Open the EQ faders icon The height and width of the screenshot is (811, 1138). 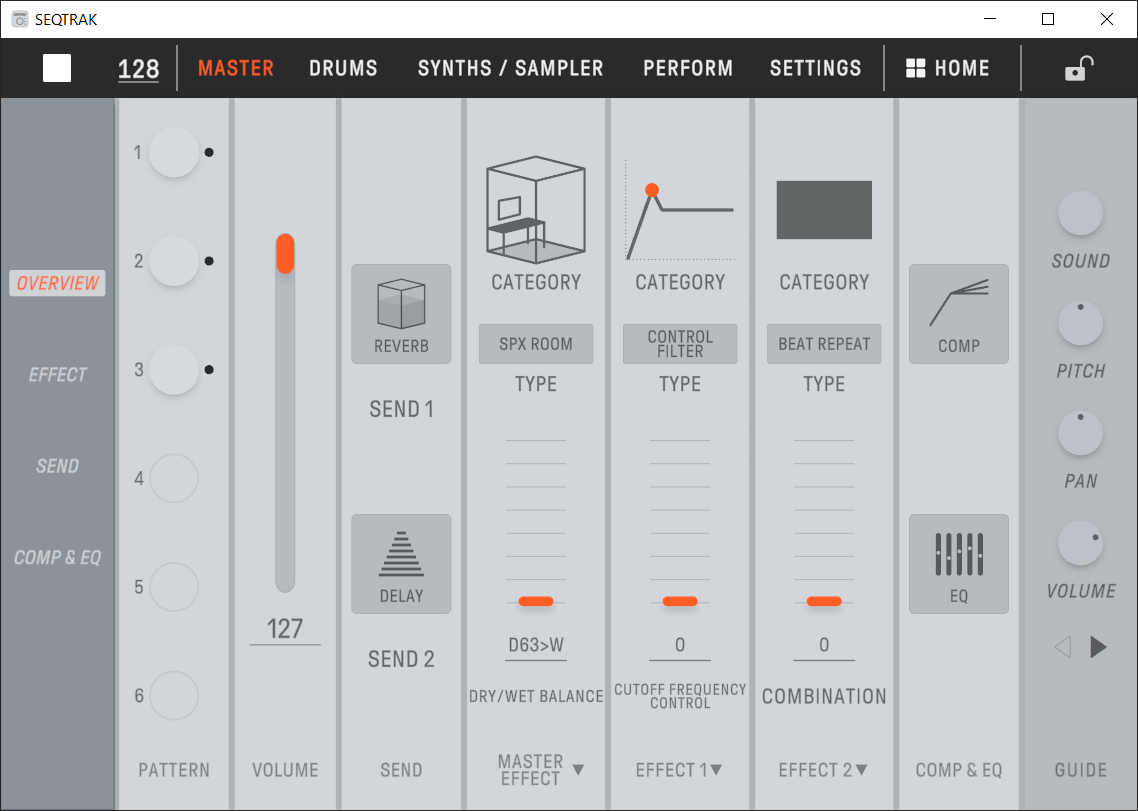tap(959, 564)
